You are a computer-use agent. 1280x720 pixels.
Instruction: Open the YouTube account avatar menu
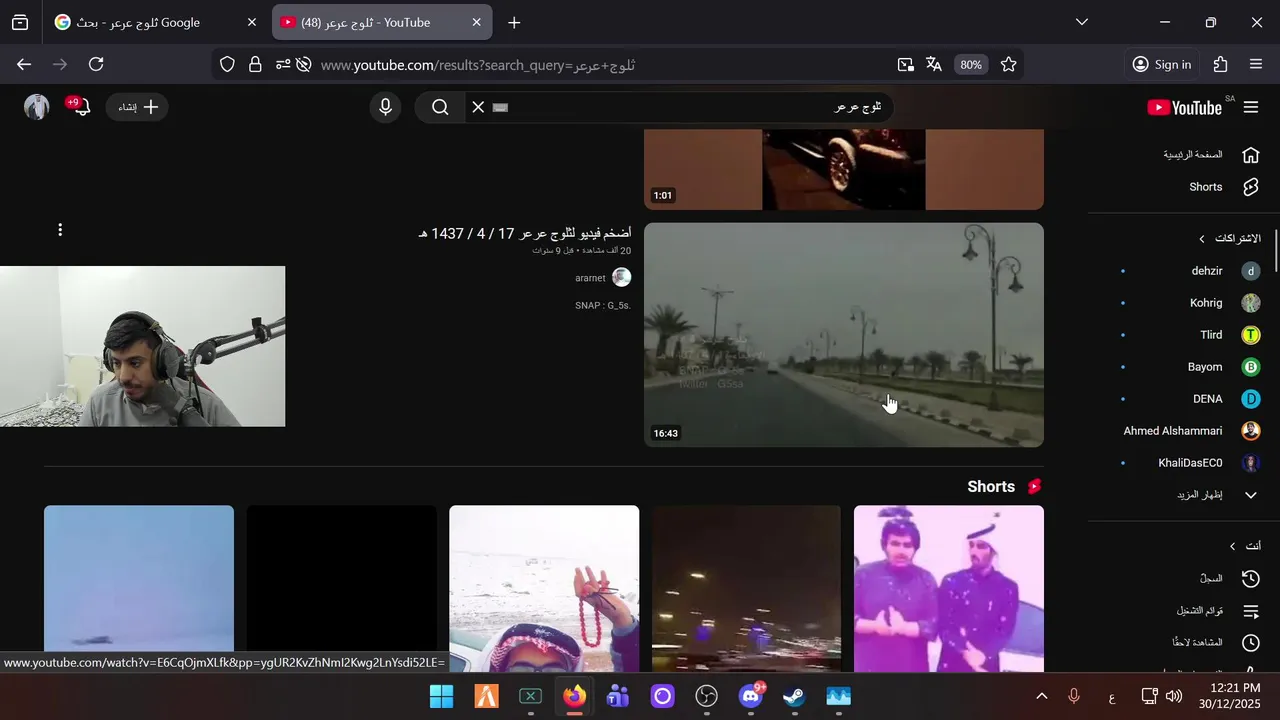click(x=37, y=107)
